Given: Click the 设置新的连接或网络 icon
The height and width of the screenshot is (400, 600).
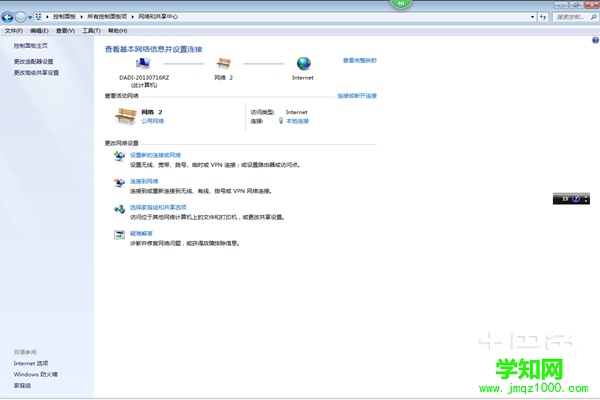Looking at the screenshot, I should tap(119, 156).
